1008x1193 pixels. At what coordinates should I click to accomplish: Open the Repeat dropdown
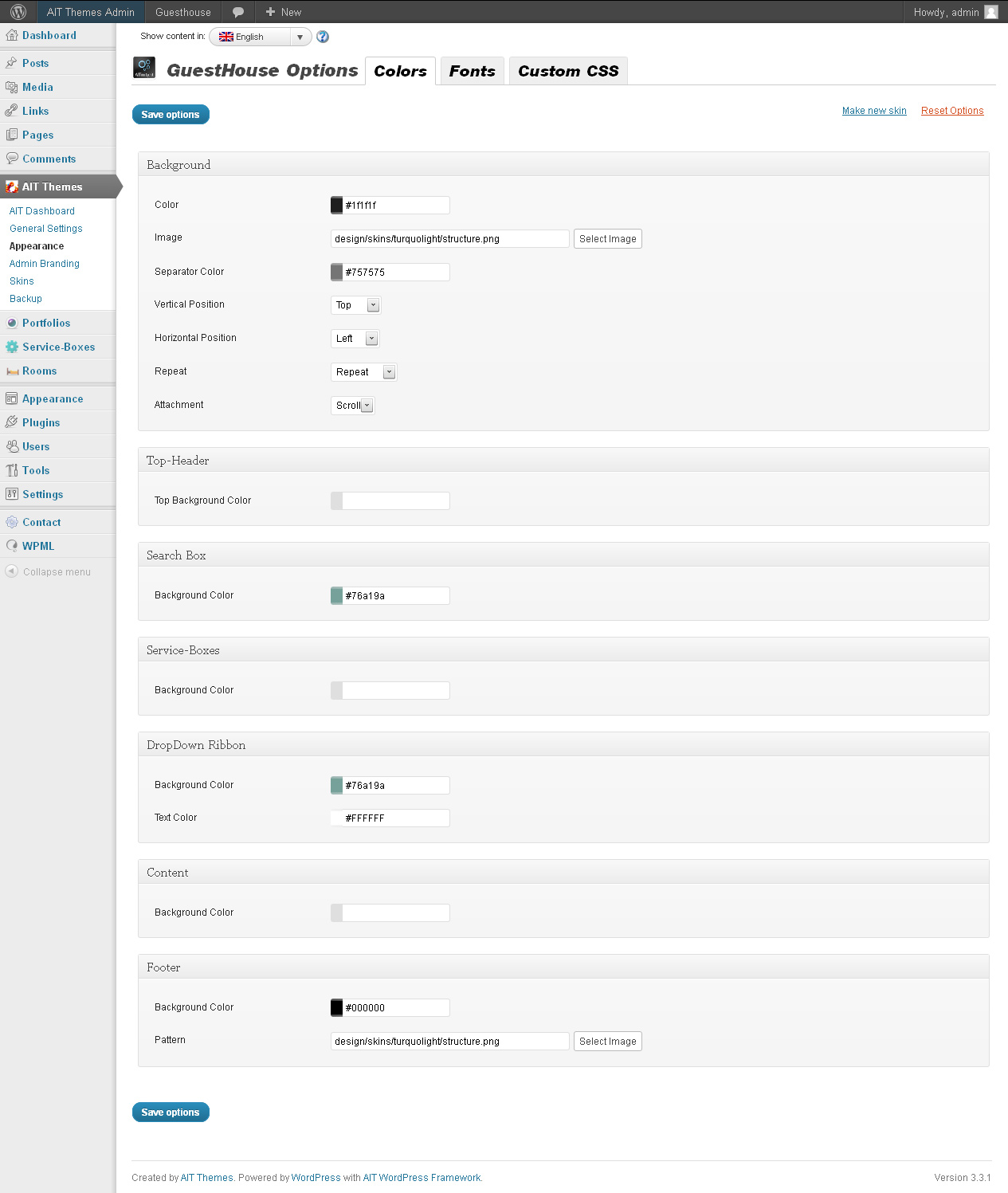click(x=363, y=372)
